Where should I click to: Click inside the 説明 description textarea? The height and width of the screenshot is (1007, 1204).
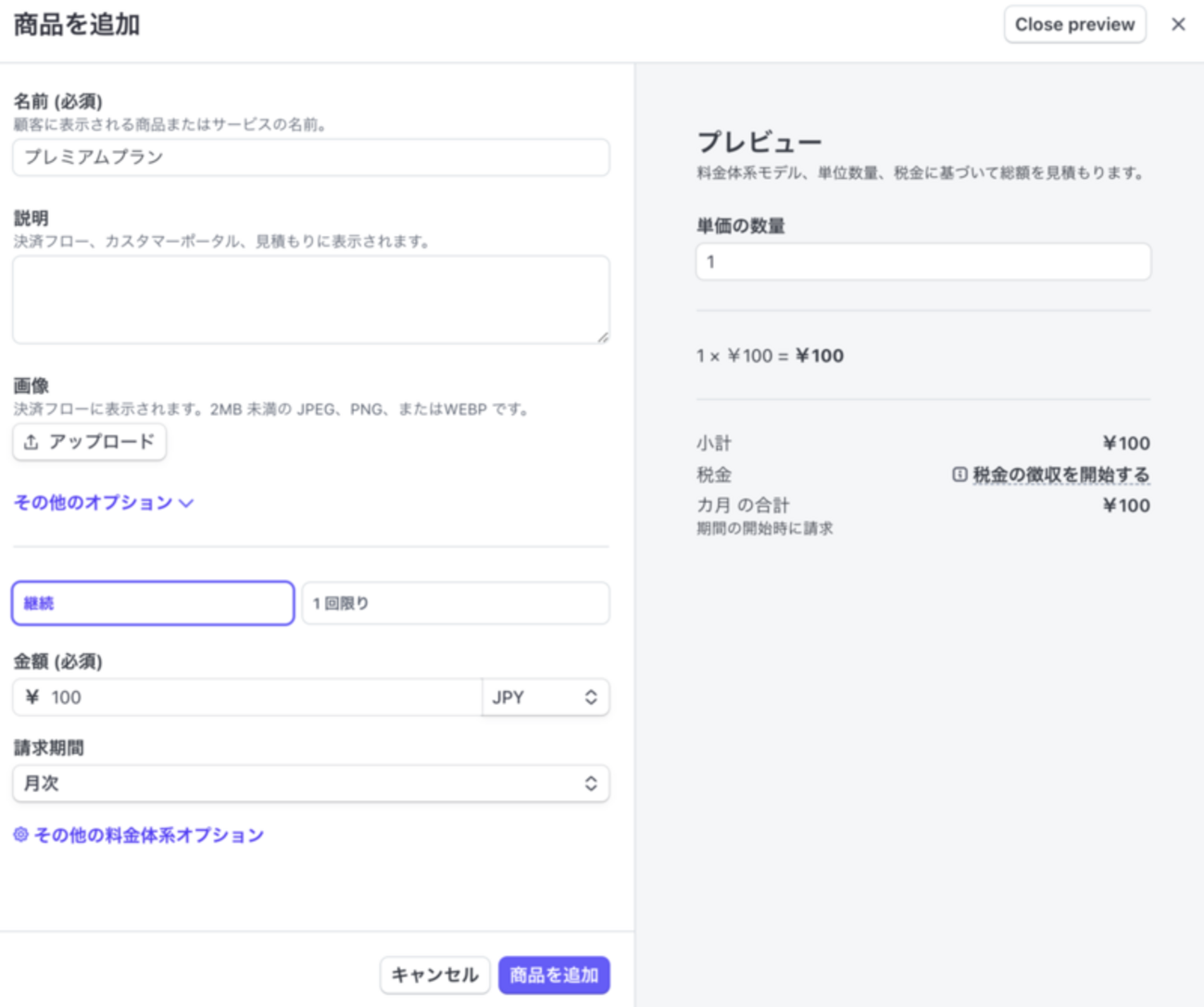(x=310, y=299)
